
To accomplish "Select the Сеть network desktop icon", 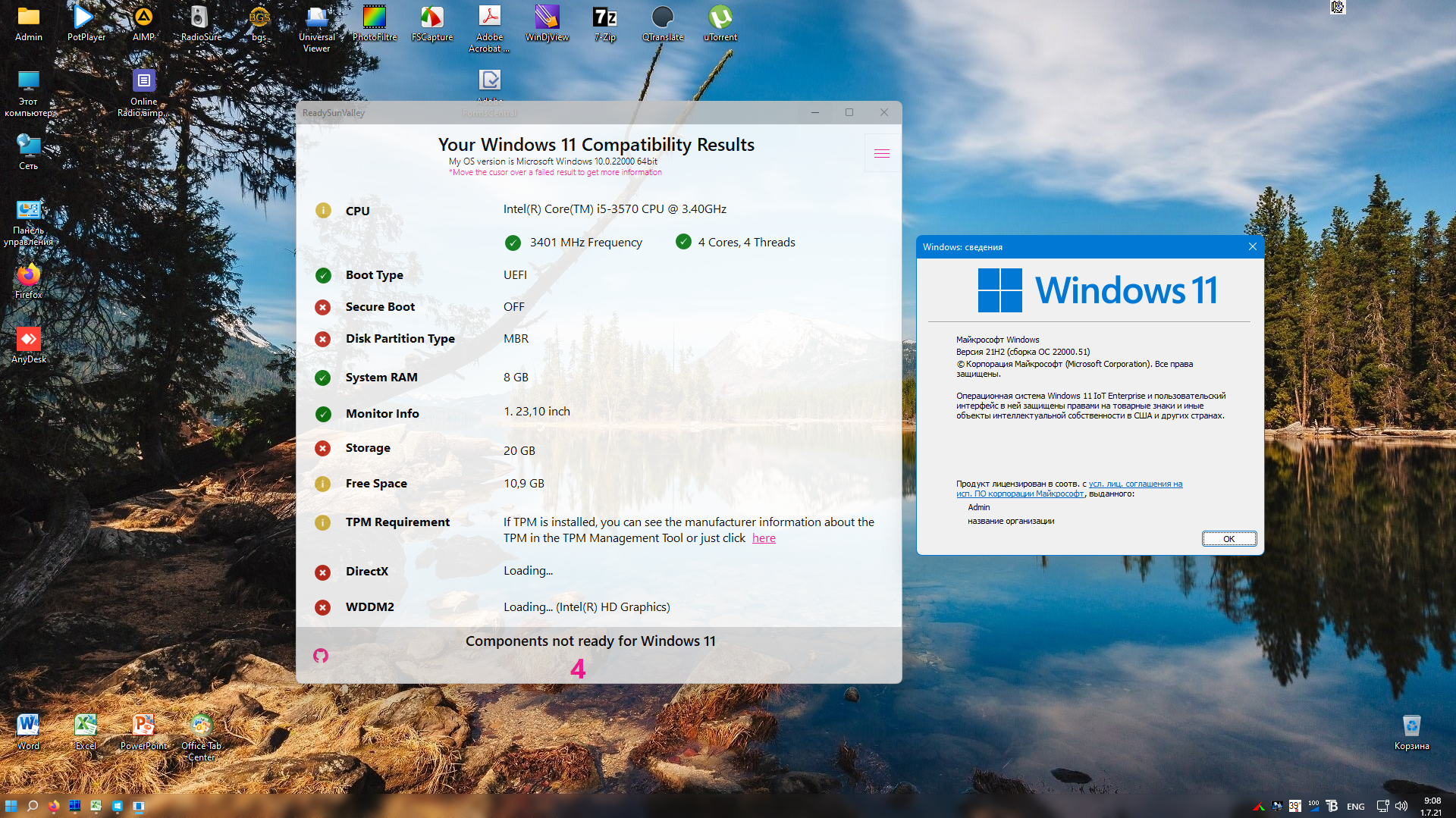I will [x=29, y=152].
